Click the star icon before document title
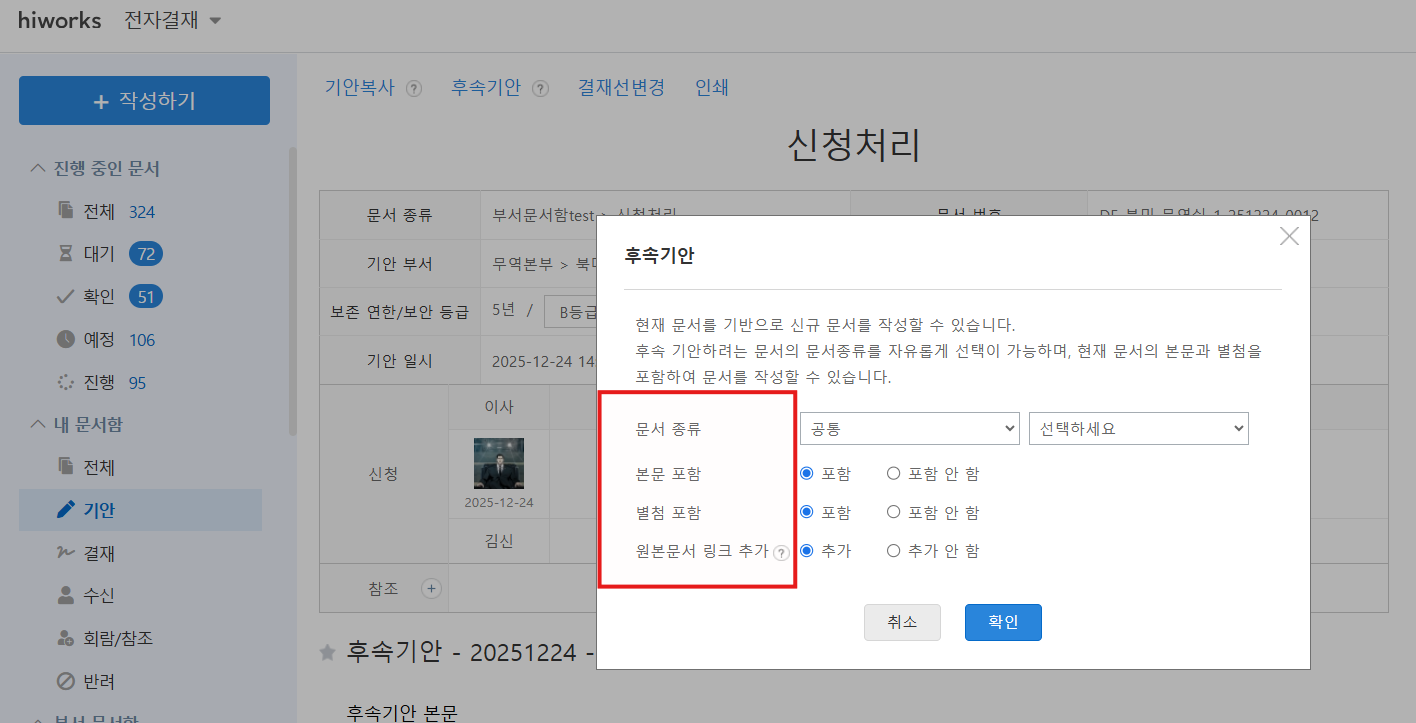This screenshot has height=723, width=1416. [x=327, y=652]
